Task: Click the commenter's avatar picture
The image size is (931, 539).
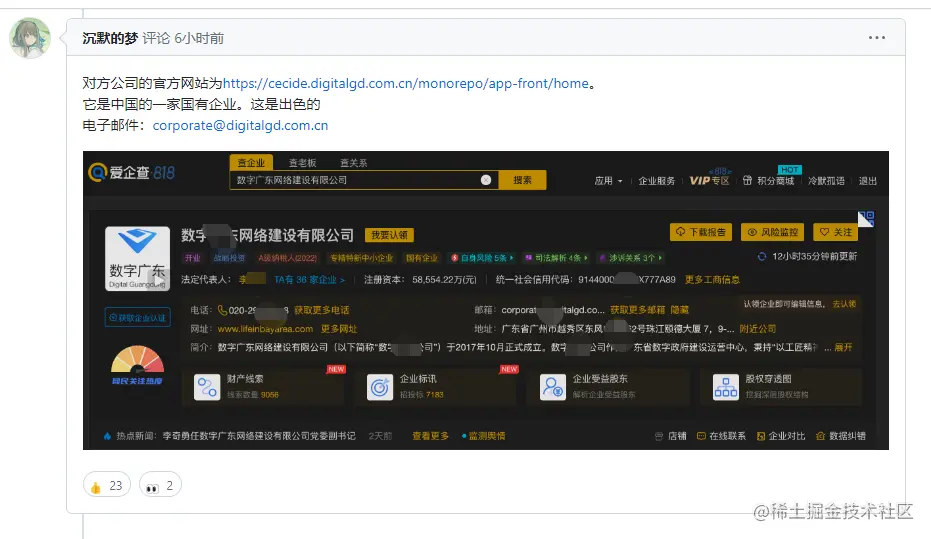Action: pyautogui.click(x=30, y=38)
